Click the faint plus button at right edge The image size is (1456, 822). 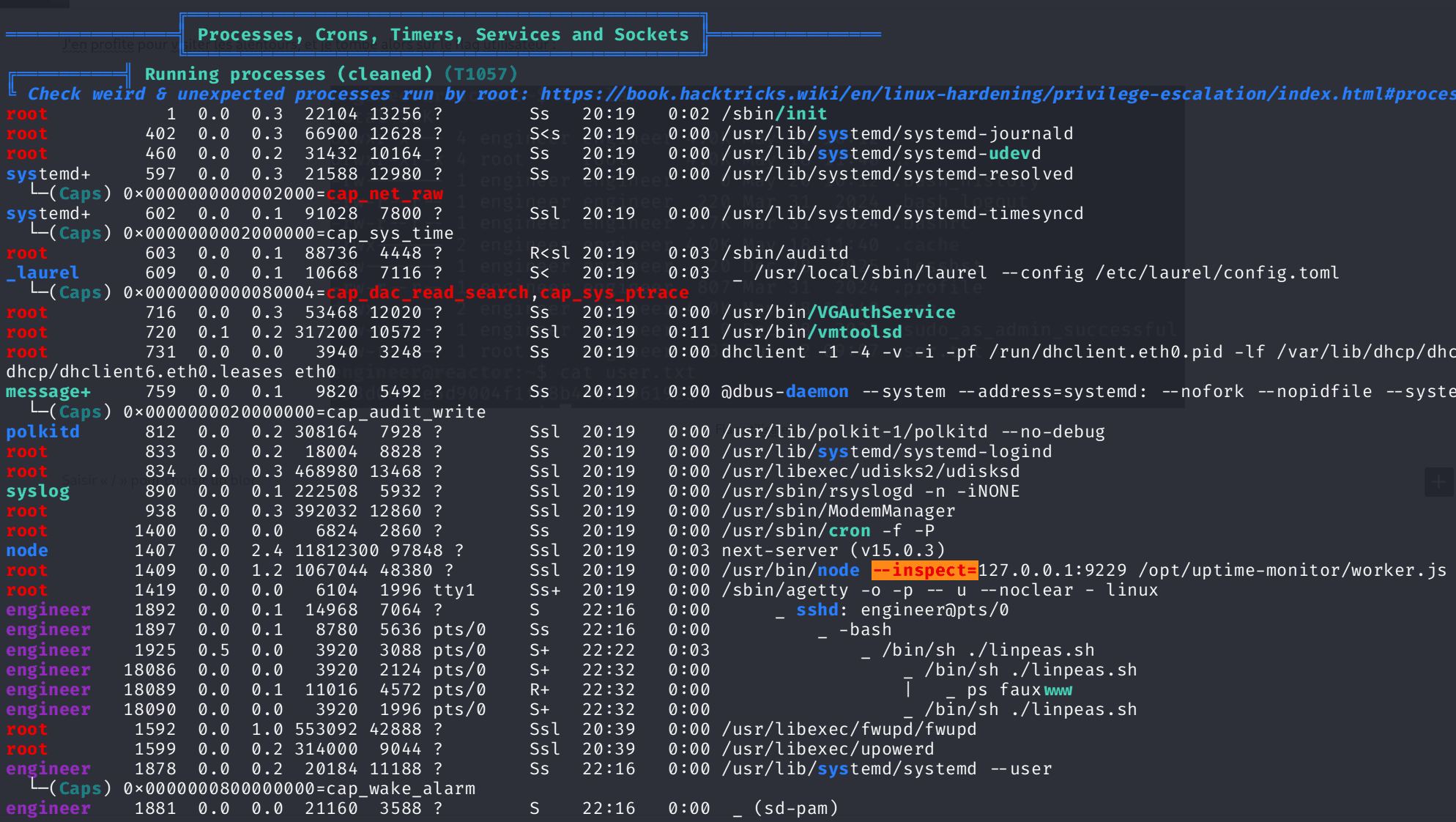pyautogui.click(x=1439, y=481)
